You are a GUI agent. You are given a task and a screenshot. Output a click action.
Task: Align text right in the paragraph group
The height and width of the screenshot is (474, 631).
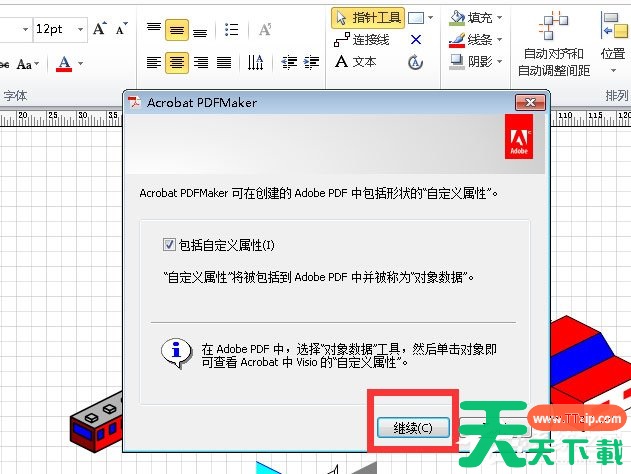(x=201, y=62)
